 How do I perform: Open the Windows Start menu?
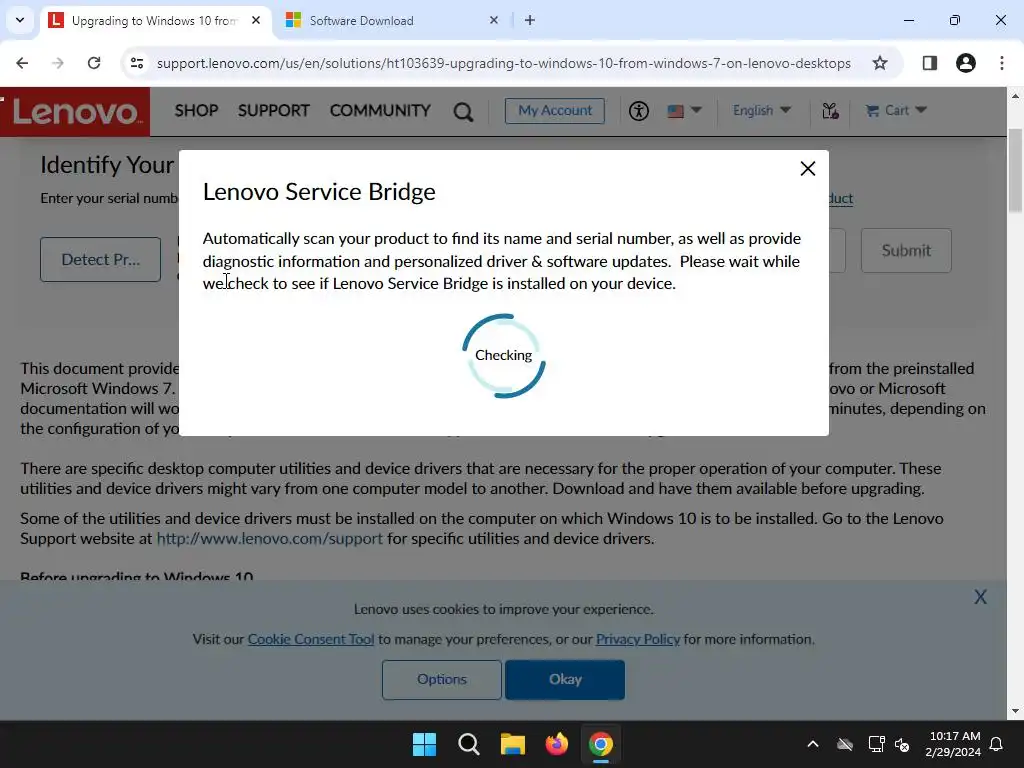424,744
